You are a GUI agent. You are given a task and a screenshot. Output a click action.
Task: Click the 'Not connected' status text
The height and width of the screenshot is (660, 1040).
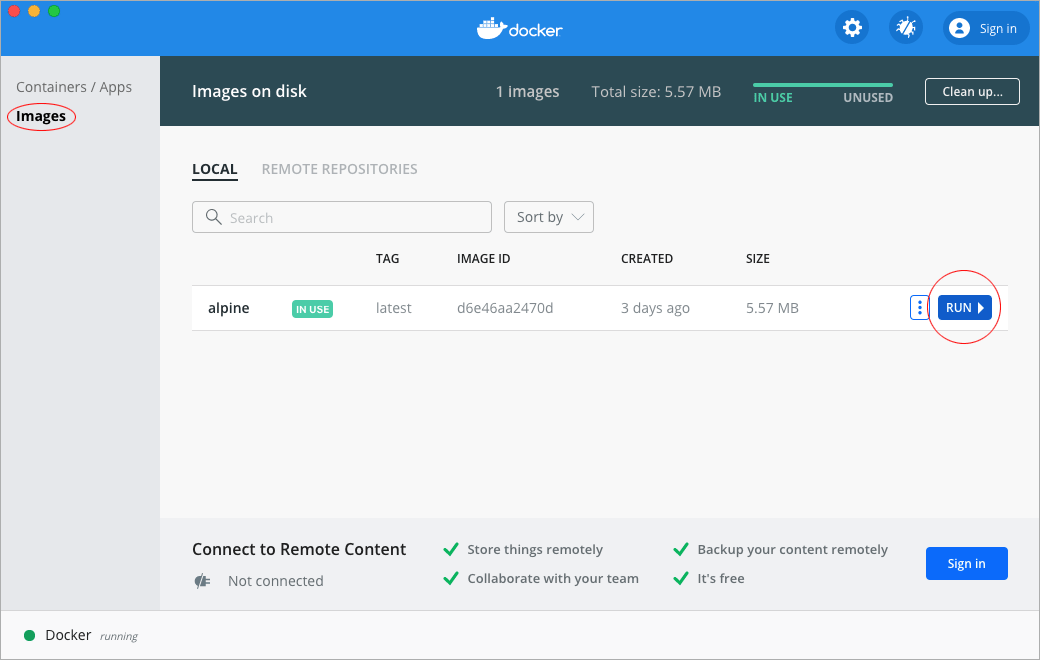pos(276,581)
